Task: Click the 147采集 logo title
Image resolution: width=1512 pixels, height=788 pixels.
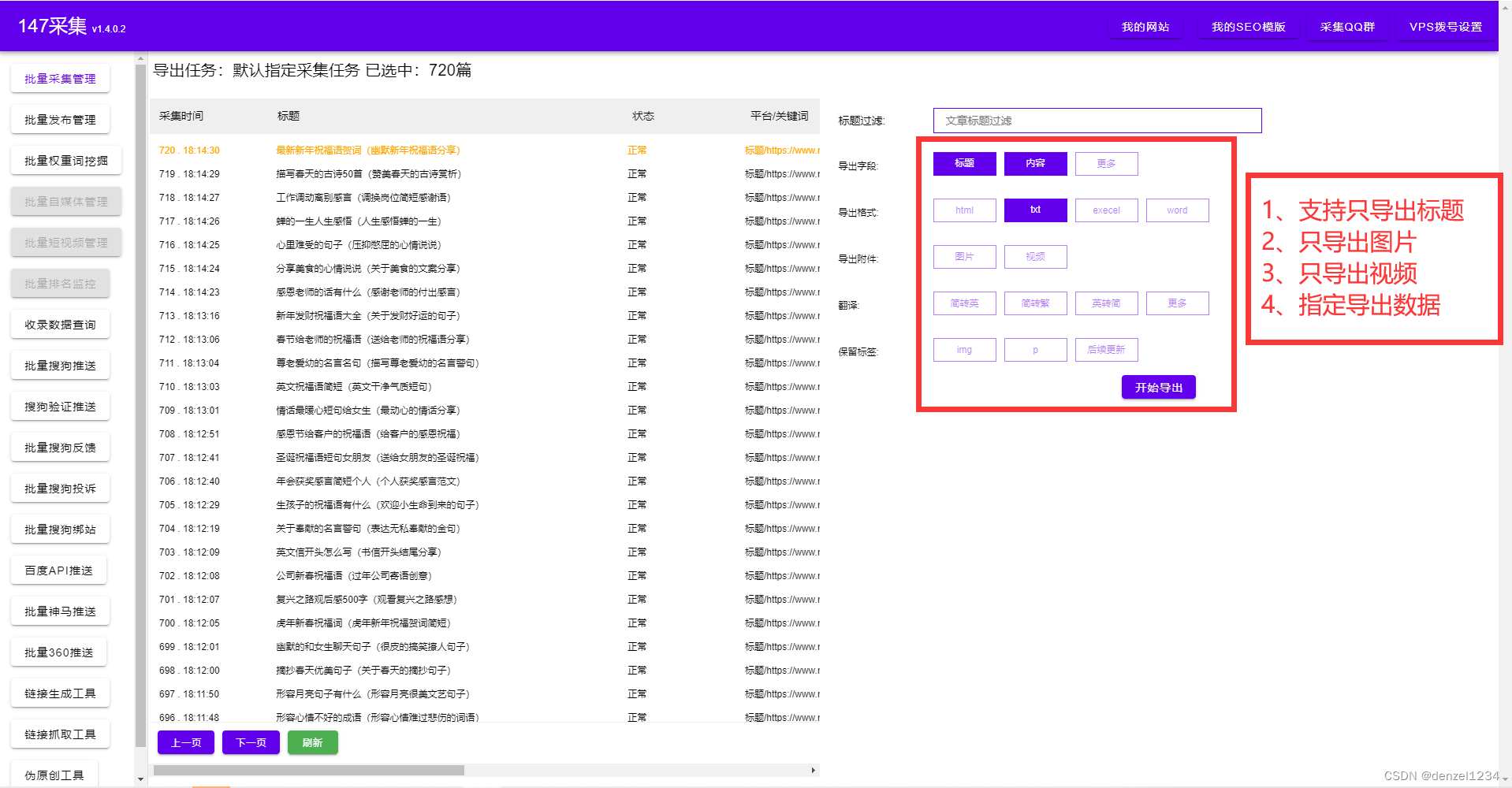Action: click(x=52, y=26)
